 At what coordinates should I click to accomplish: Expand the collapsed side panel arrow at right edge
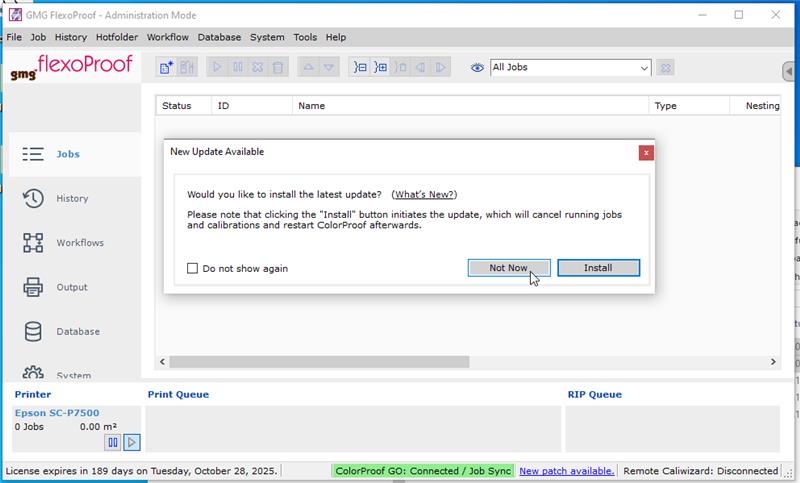pos(789,71)
